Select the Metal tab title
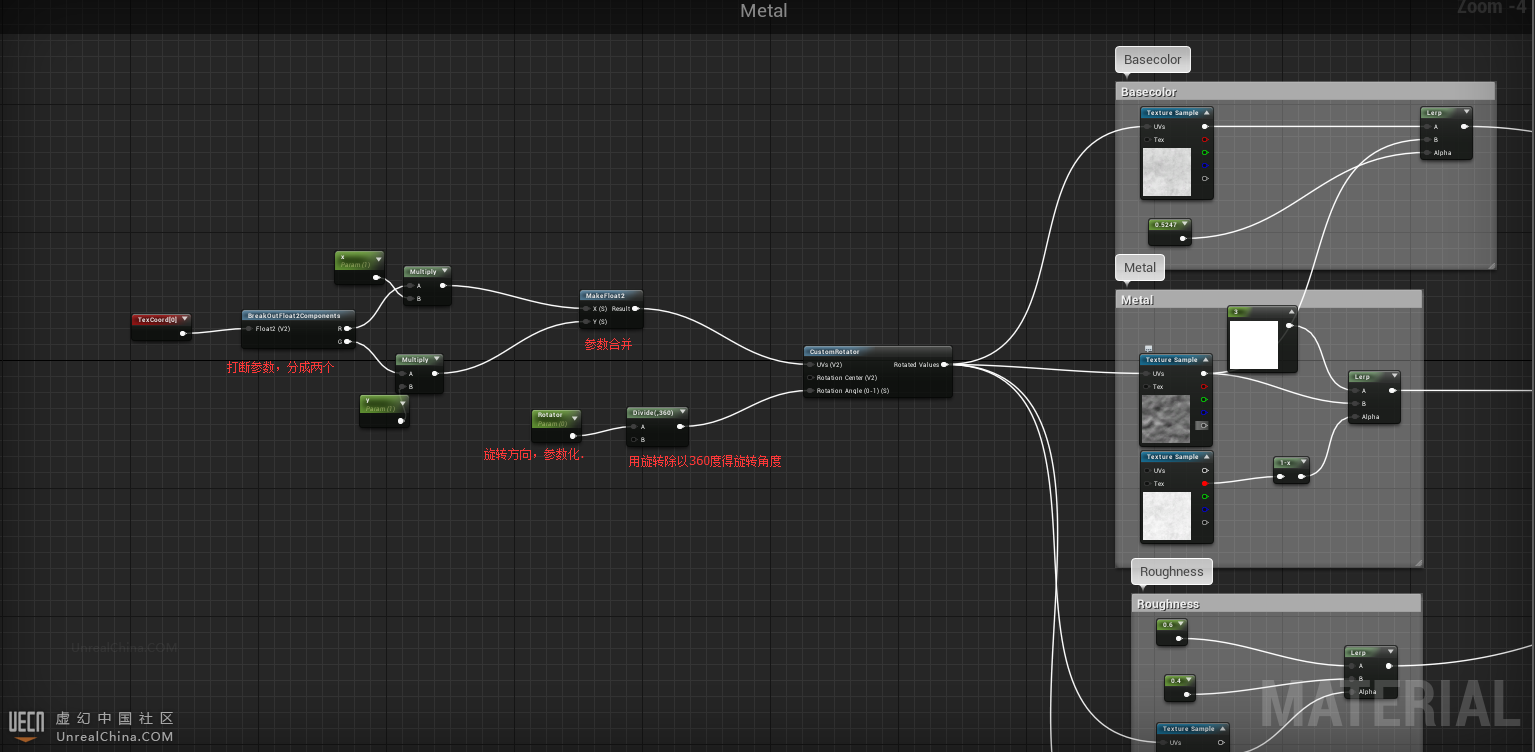The width and height of the screenshot is (1535, 752). [764, 11]
